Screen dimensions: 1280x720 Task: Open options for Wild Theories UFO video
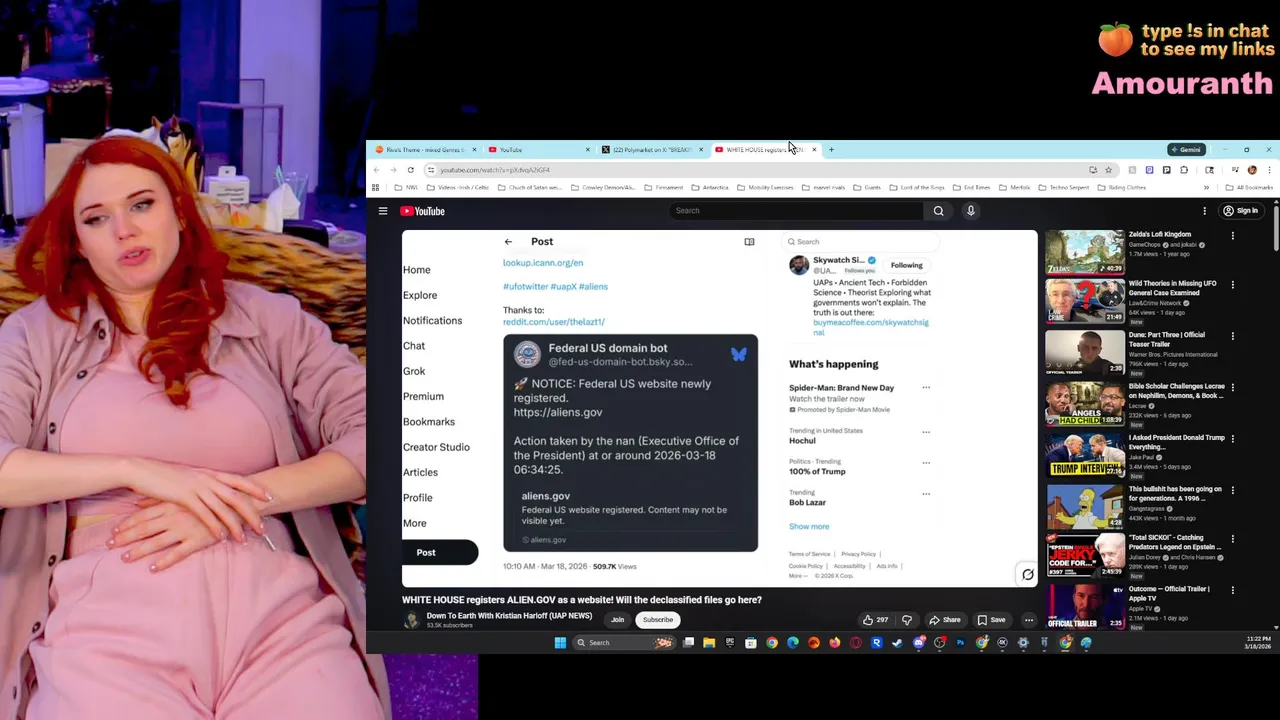click(x=1232, y=285)
